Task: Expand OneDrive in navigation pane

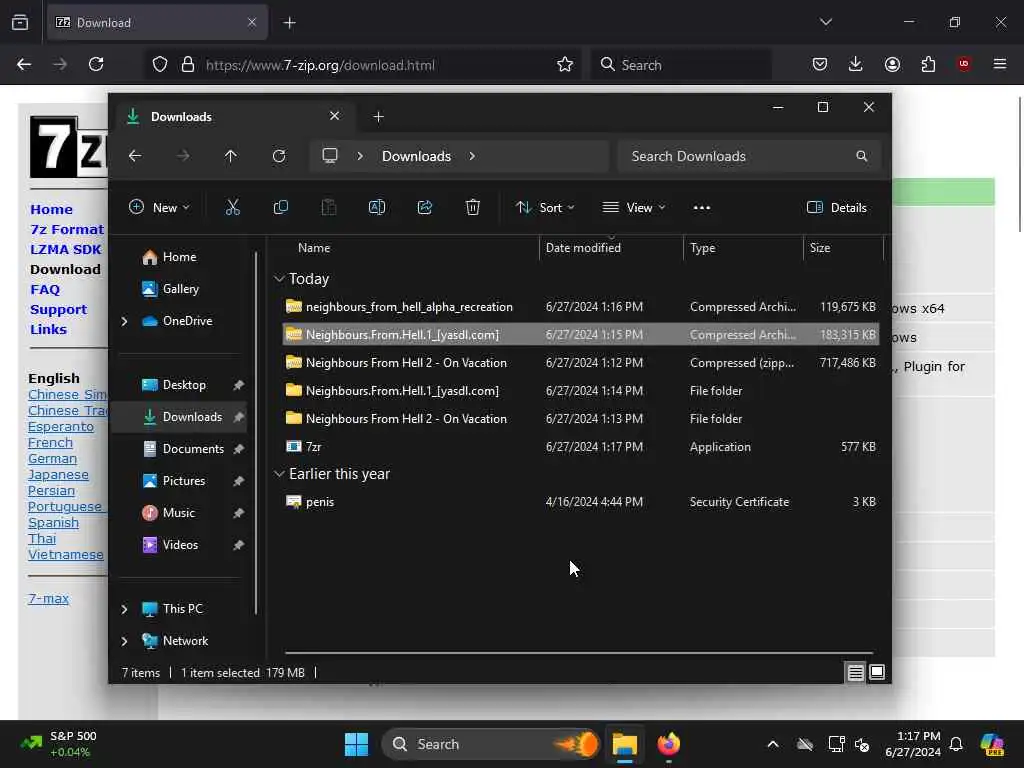Action: 124,321
